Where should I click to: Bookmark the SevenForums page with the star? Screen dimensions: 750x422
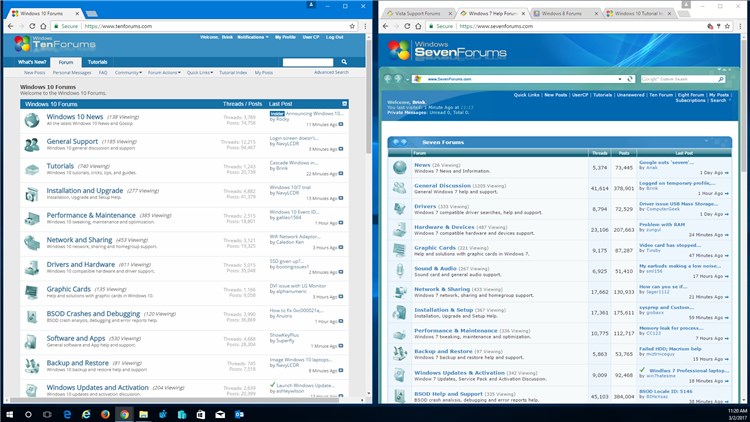tap(728, 26)
